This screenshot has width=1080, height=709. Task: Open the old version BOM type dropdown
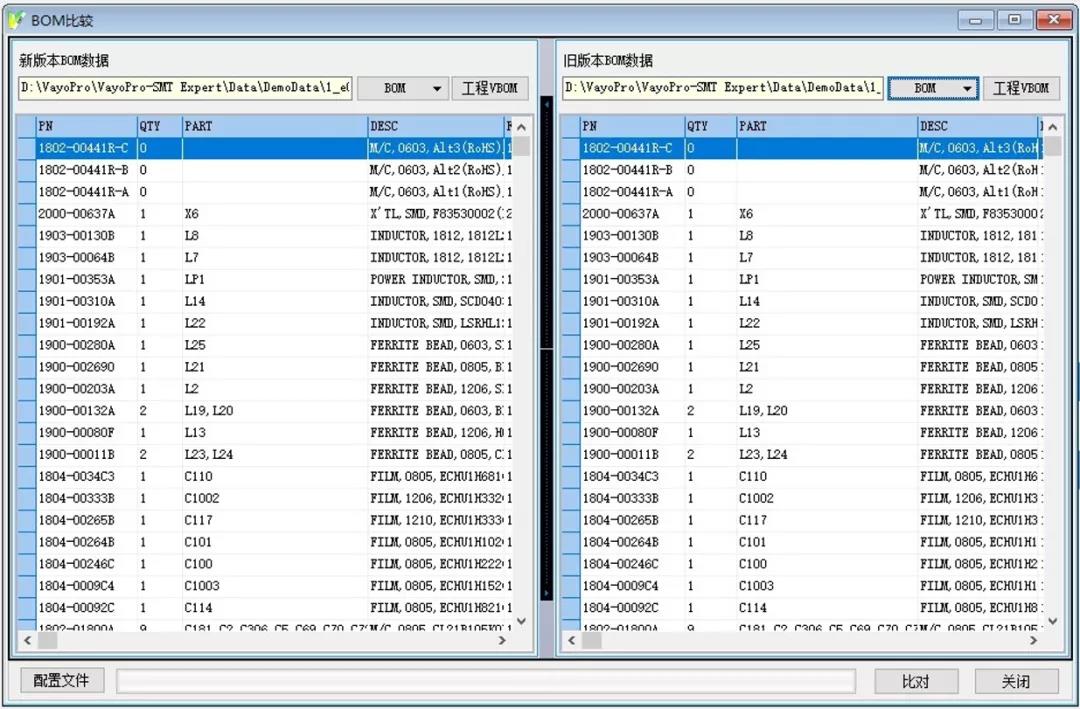(967, 89)
